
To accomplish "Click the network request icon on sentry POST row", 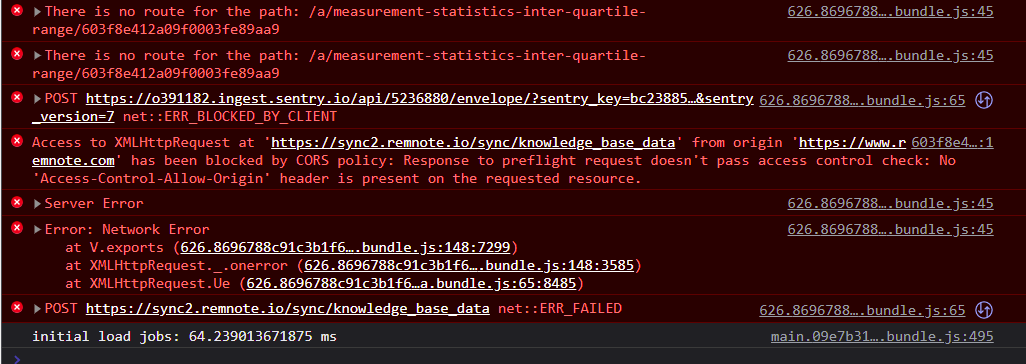I will [984, 100].
